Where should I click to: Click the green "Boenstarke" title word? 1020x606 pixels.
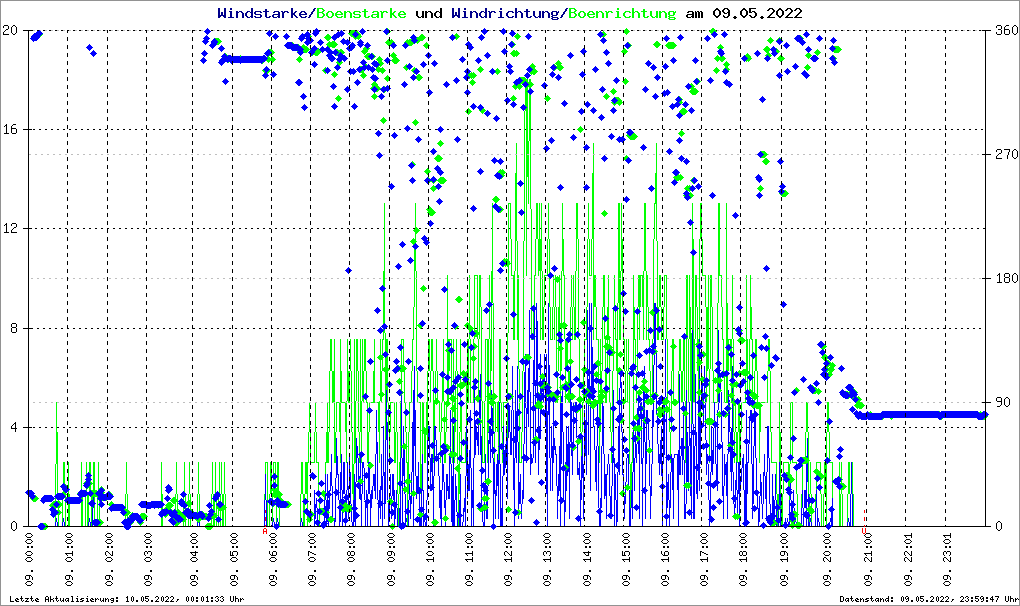pyautogui.click(x=360, y=13)
